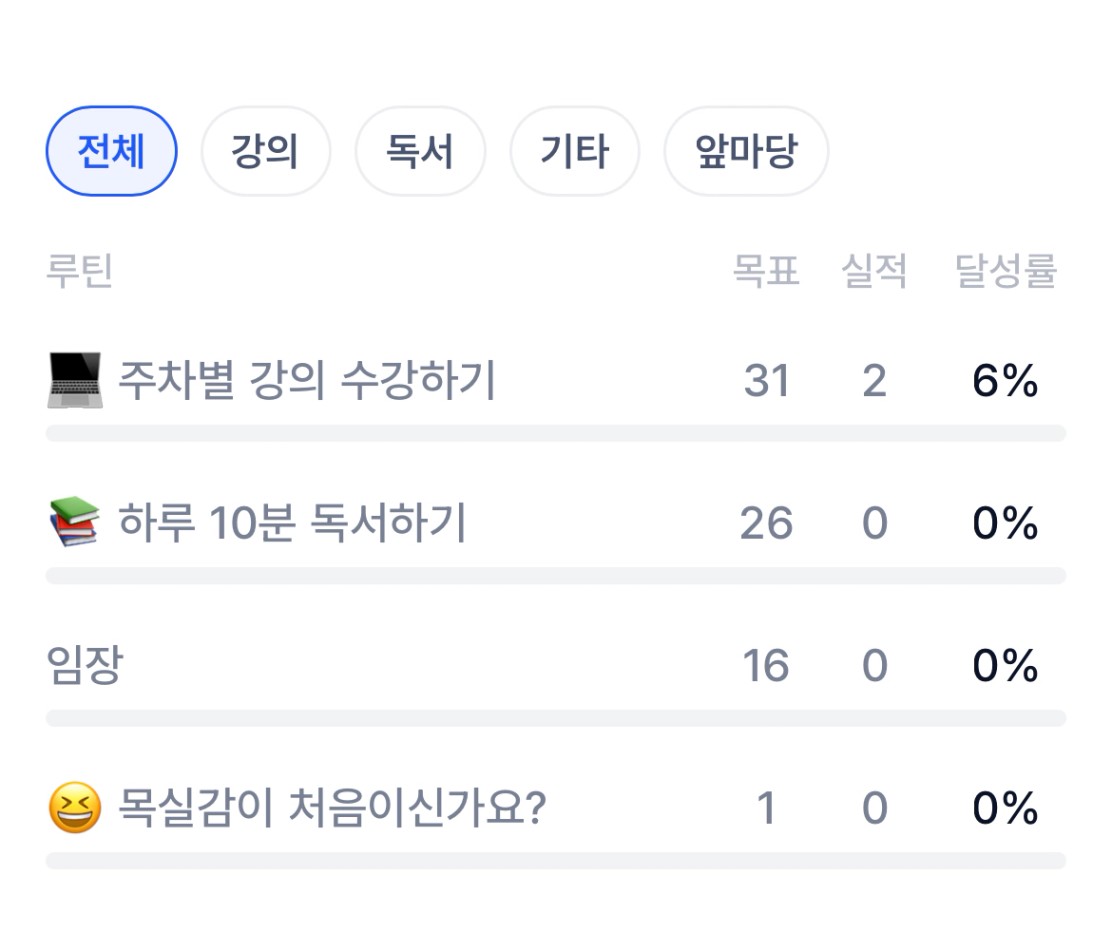Image resolution: width=1112 pixels, height=932 pixels.
Task: Show the 앞마당 category
Action: [746, 152]
